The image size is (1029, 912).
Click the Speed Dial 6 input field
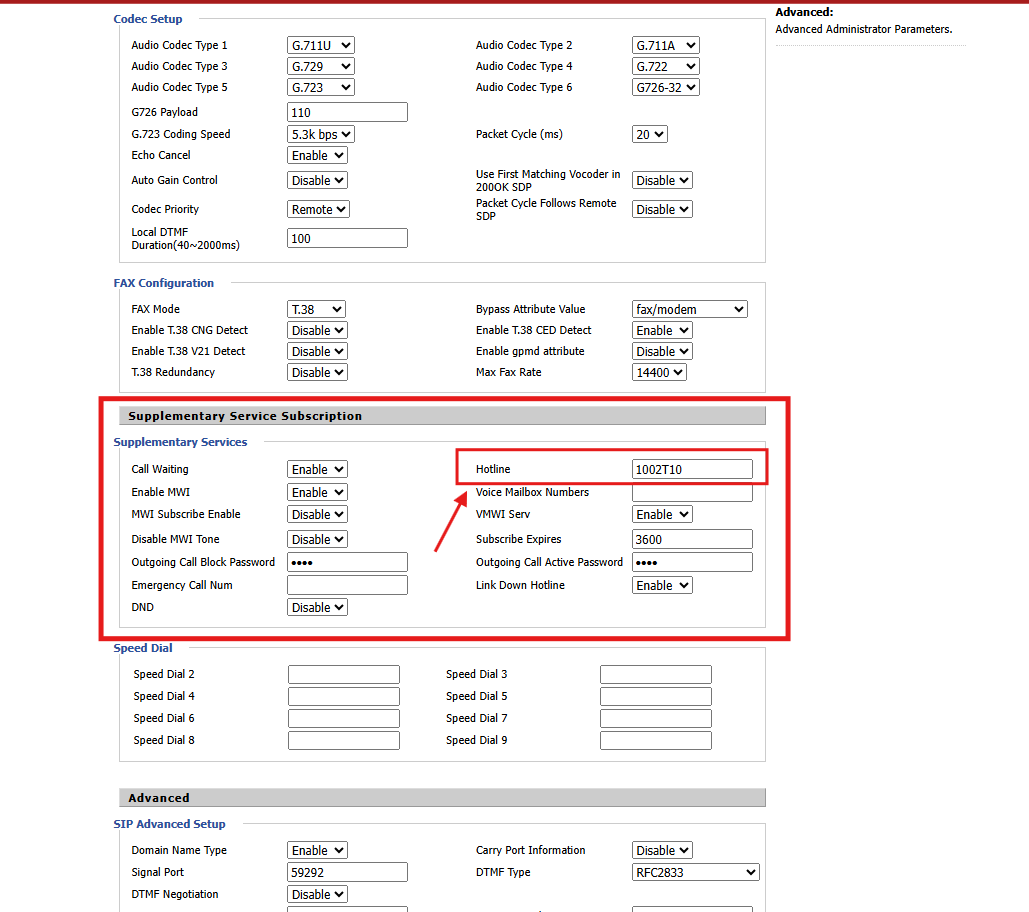(344, 718)
